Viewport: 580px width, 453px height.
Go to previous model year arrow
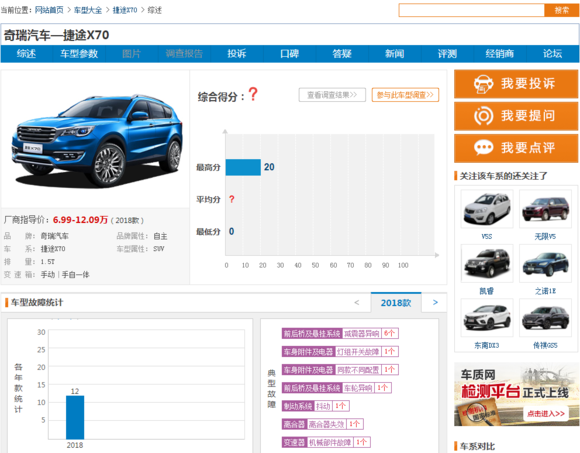357,302
